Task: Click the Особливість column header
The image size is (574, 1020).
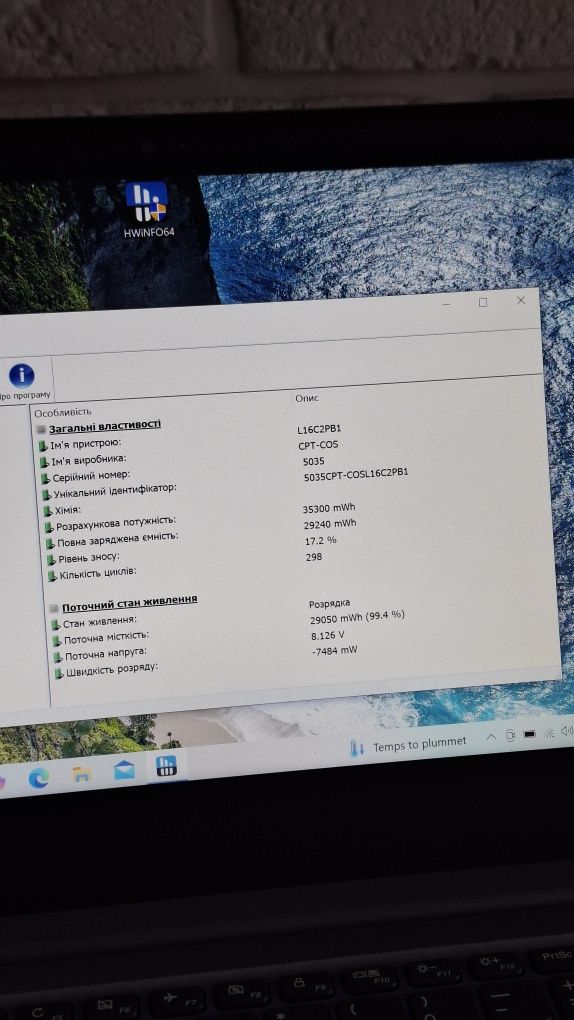Action: pos(63,412)
